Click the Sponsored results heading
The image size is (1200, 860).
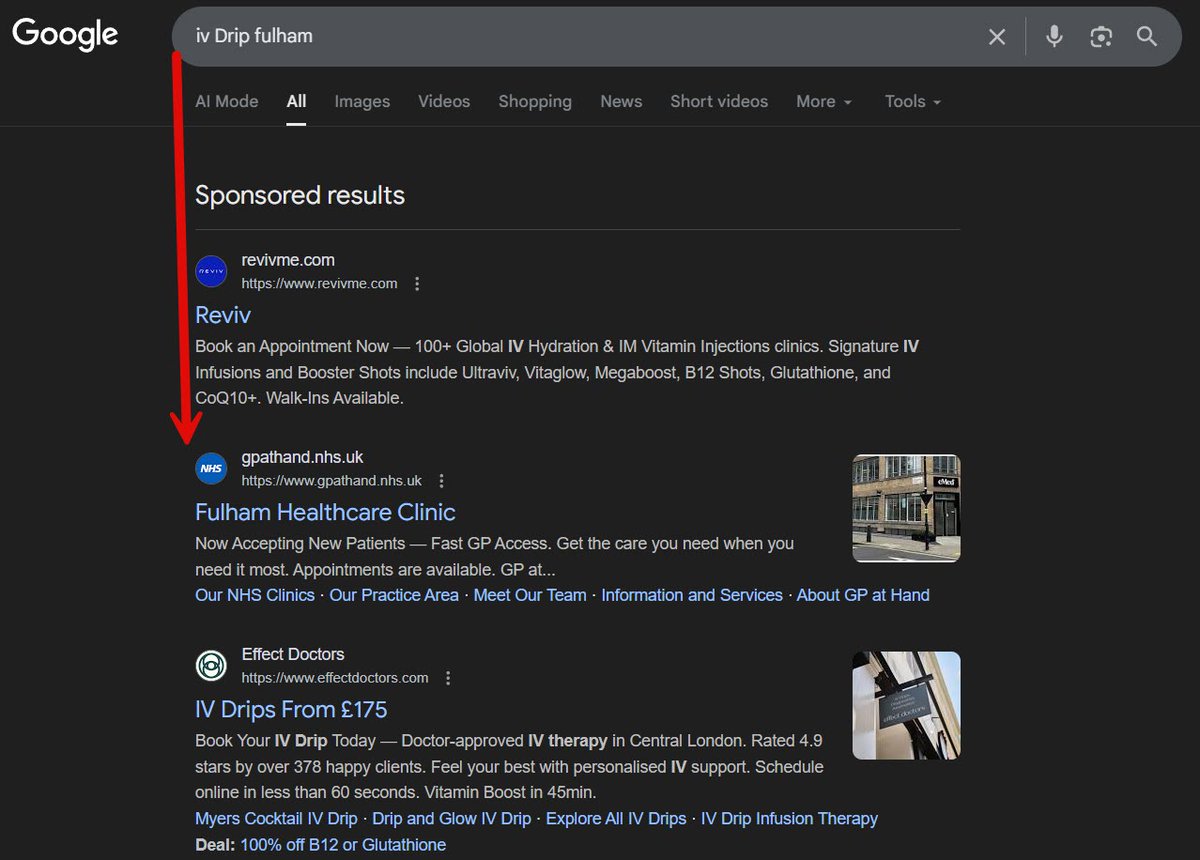pyautogui.click(x=300, y=195)
